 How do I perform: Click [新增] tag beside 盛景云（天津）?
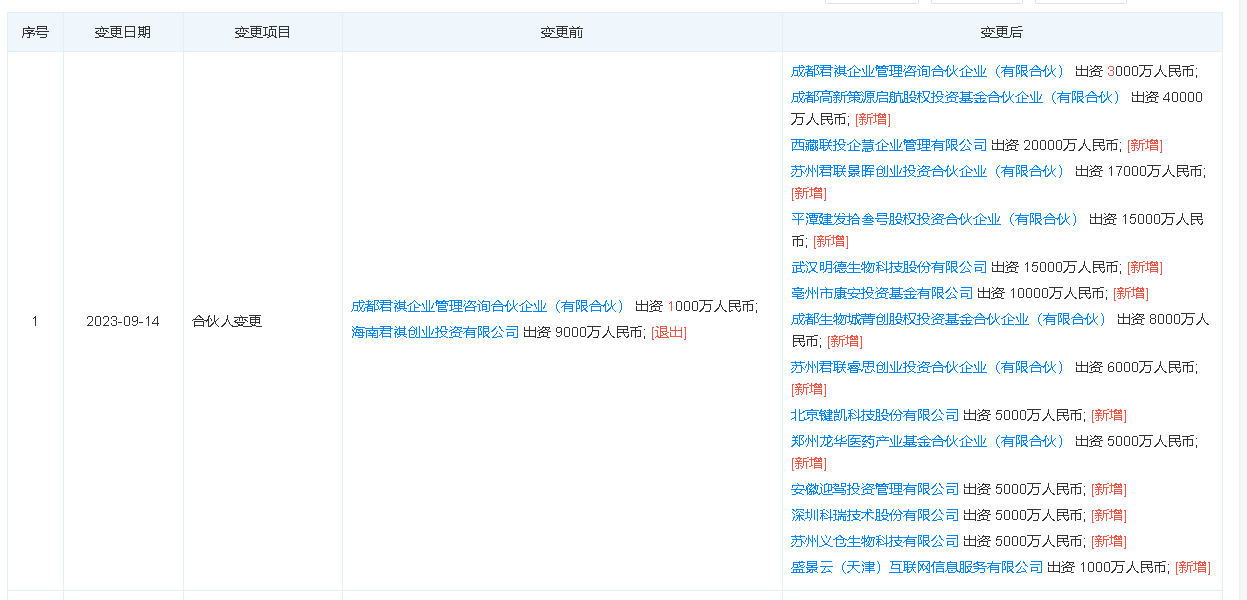1192,568
